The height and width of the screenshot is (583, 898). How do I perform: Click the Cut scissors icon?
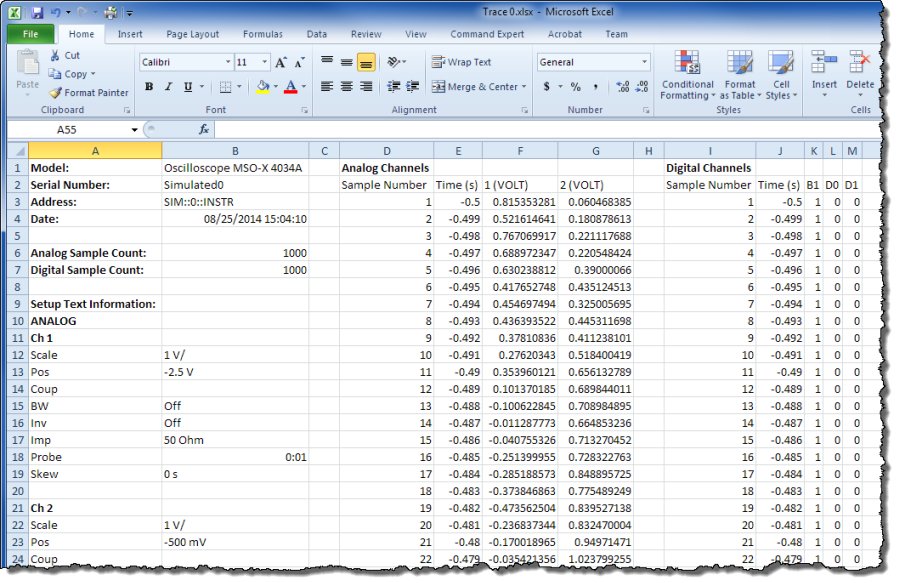tap(56, 56)
